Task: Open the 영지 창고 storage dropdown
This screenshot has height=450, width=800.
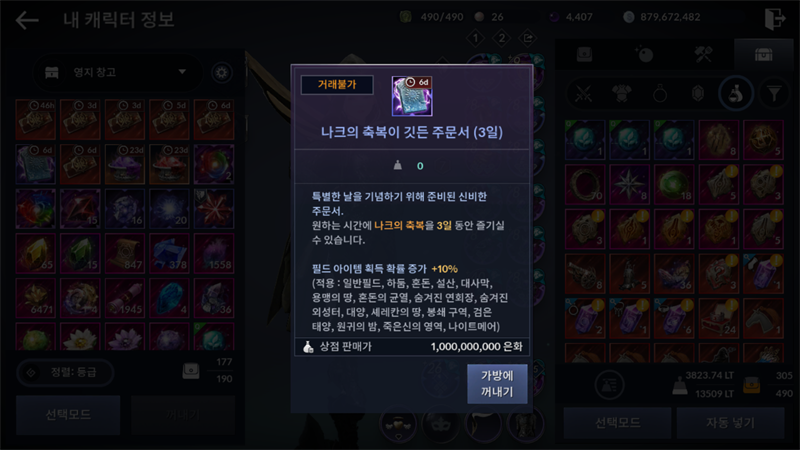Action: [118, 72]
